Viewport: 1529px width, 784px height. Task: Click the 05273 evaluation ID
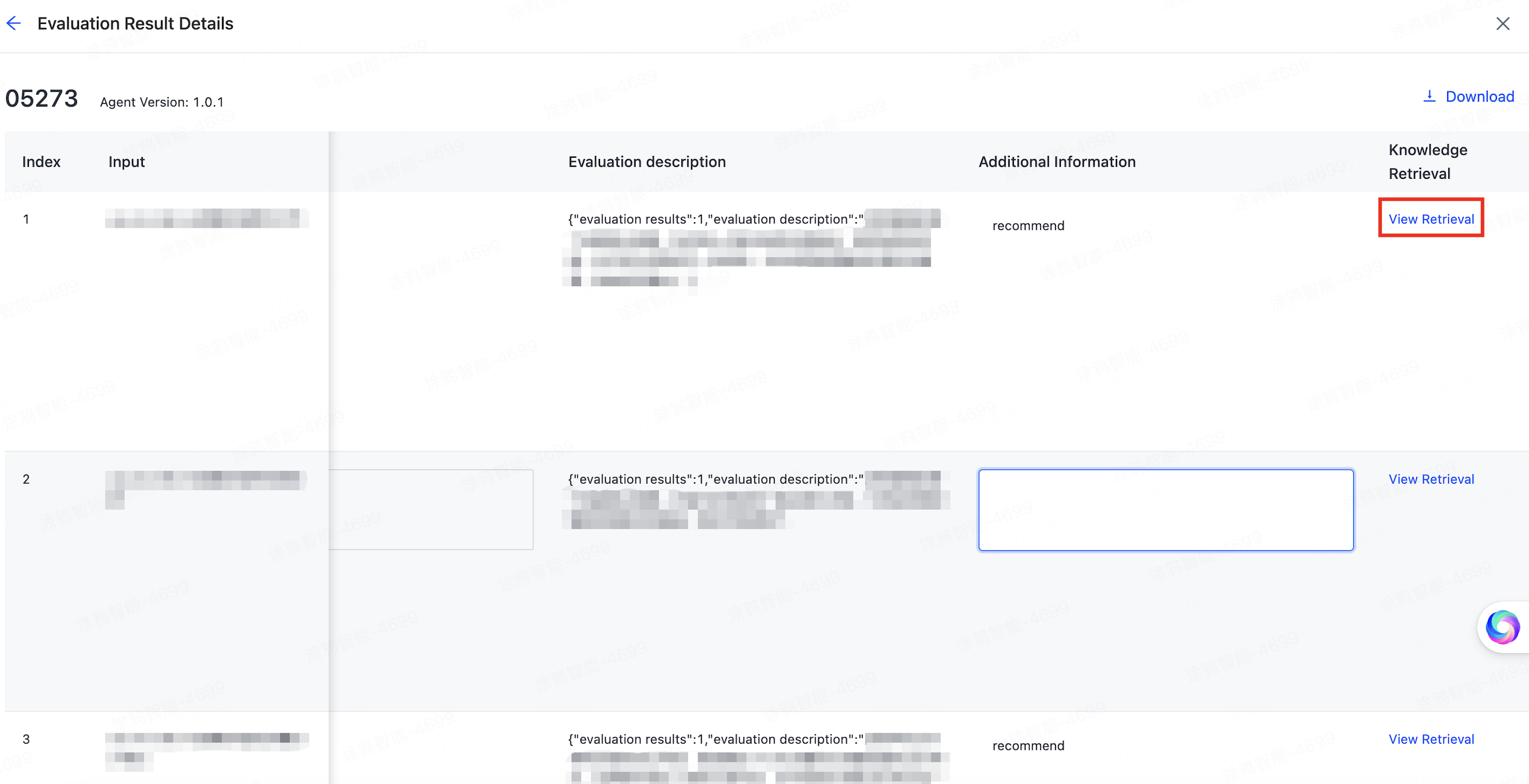[x=42, y=98]
